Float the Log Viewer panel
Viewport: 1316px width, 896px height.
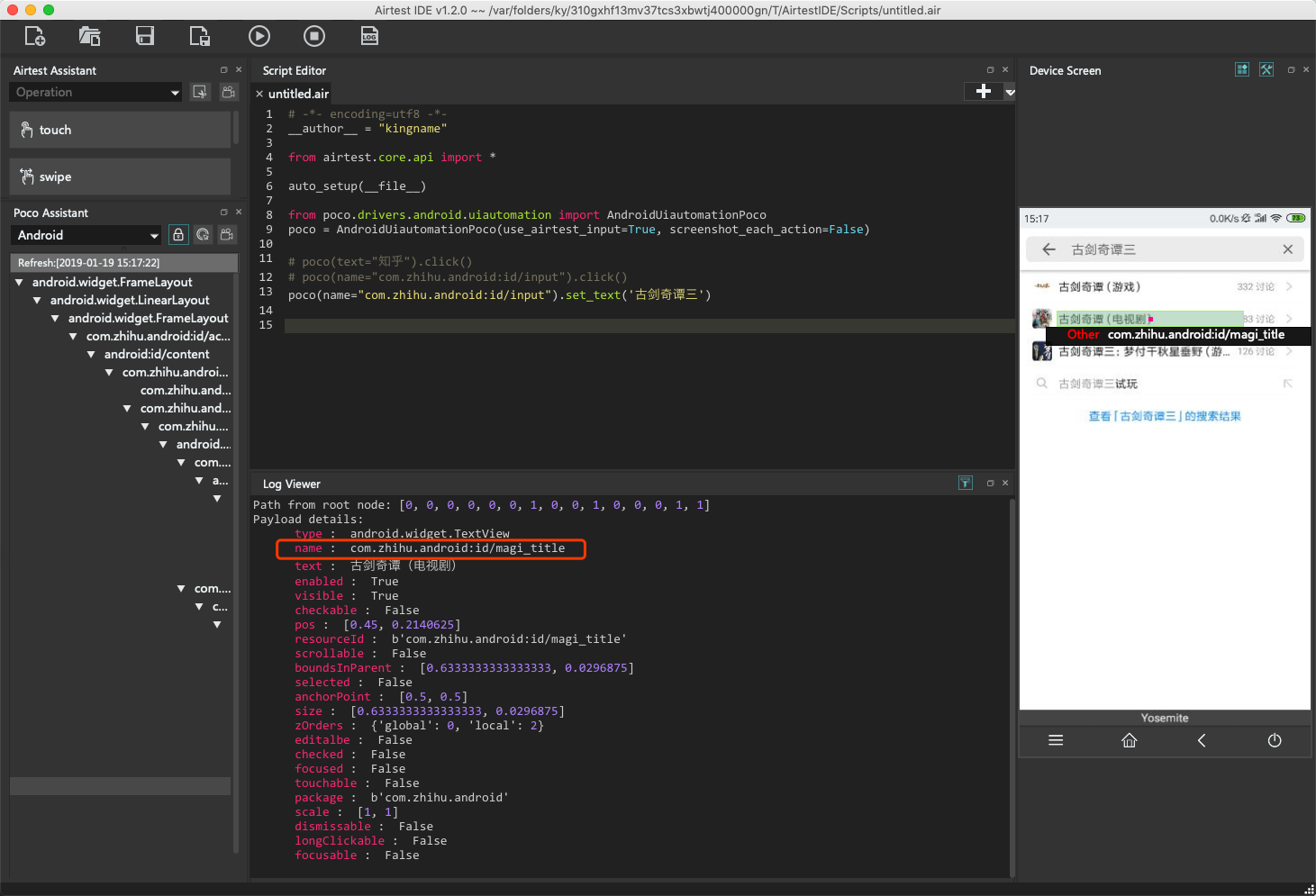991,483
